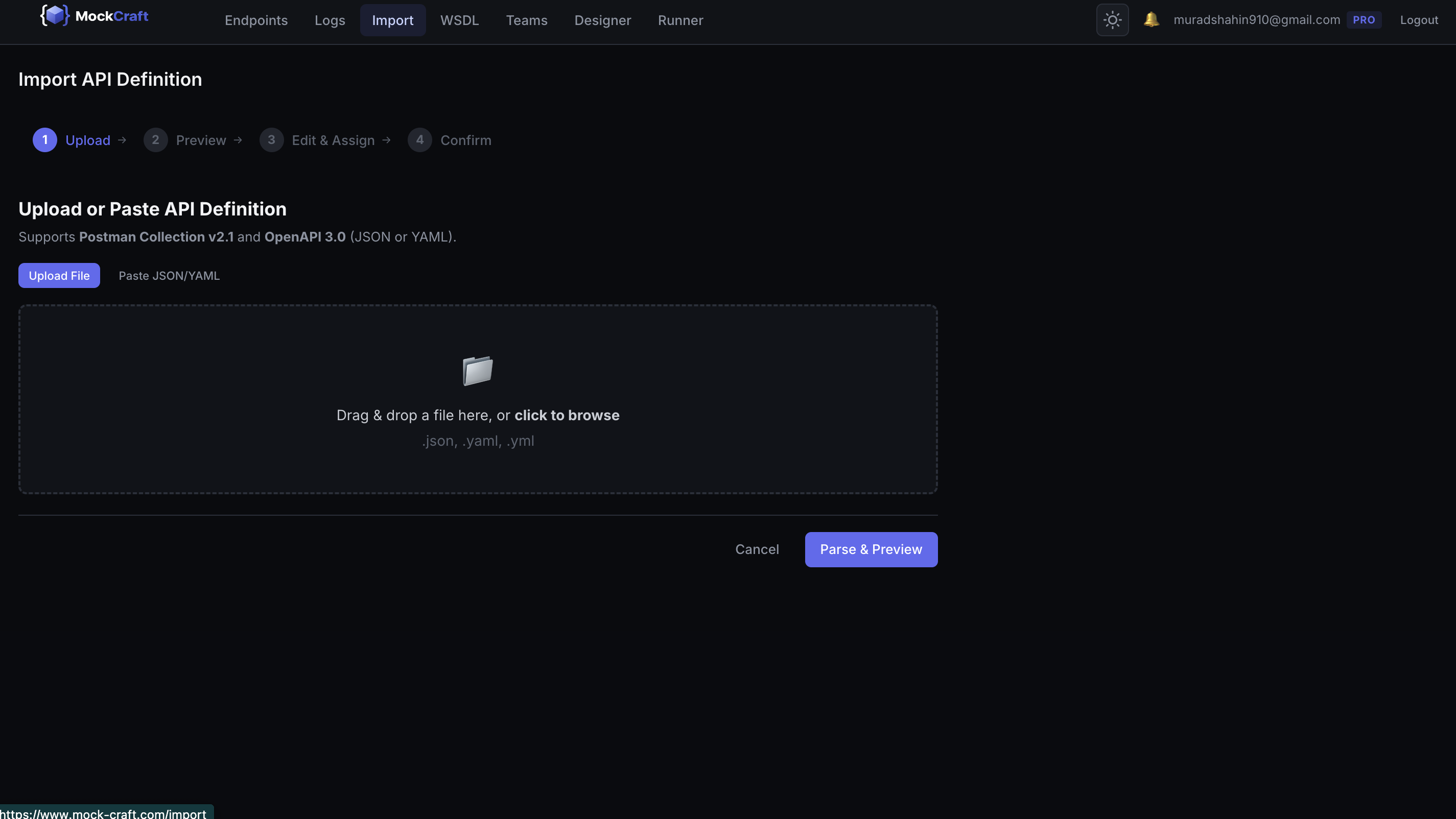Viewport: 1456px width, 819px height.
Task: Open the MockCraft logo home icon
Action: [55, 15]
